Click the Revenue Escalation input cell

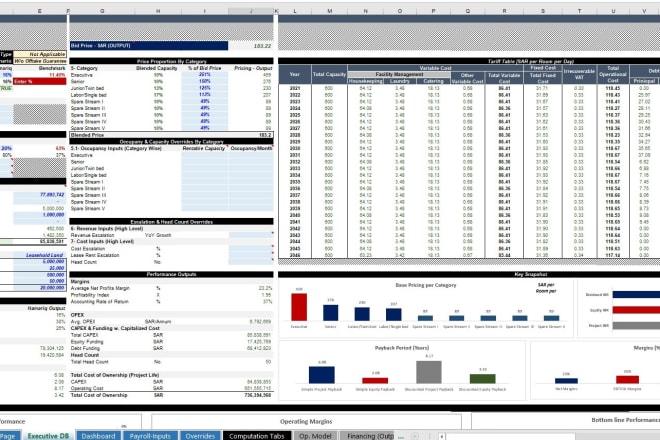[x=251, y=235]
